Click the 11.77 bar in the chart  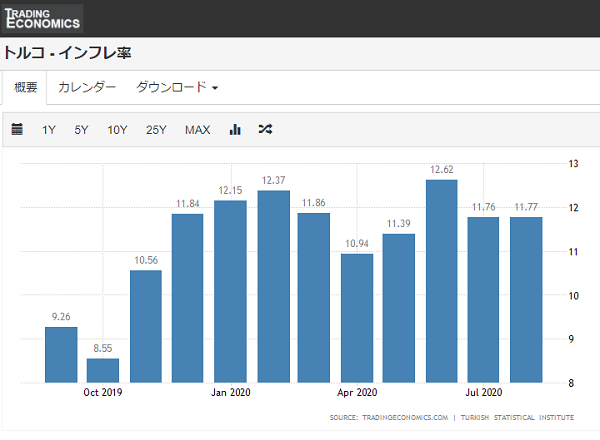[526, 300]
